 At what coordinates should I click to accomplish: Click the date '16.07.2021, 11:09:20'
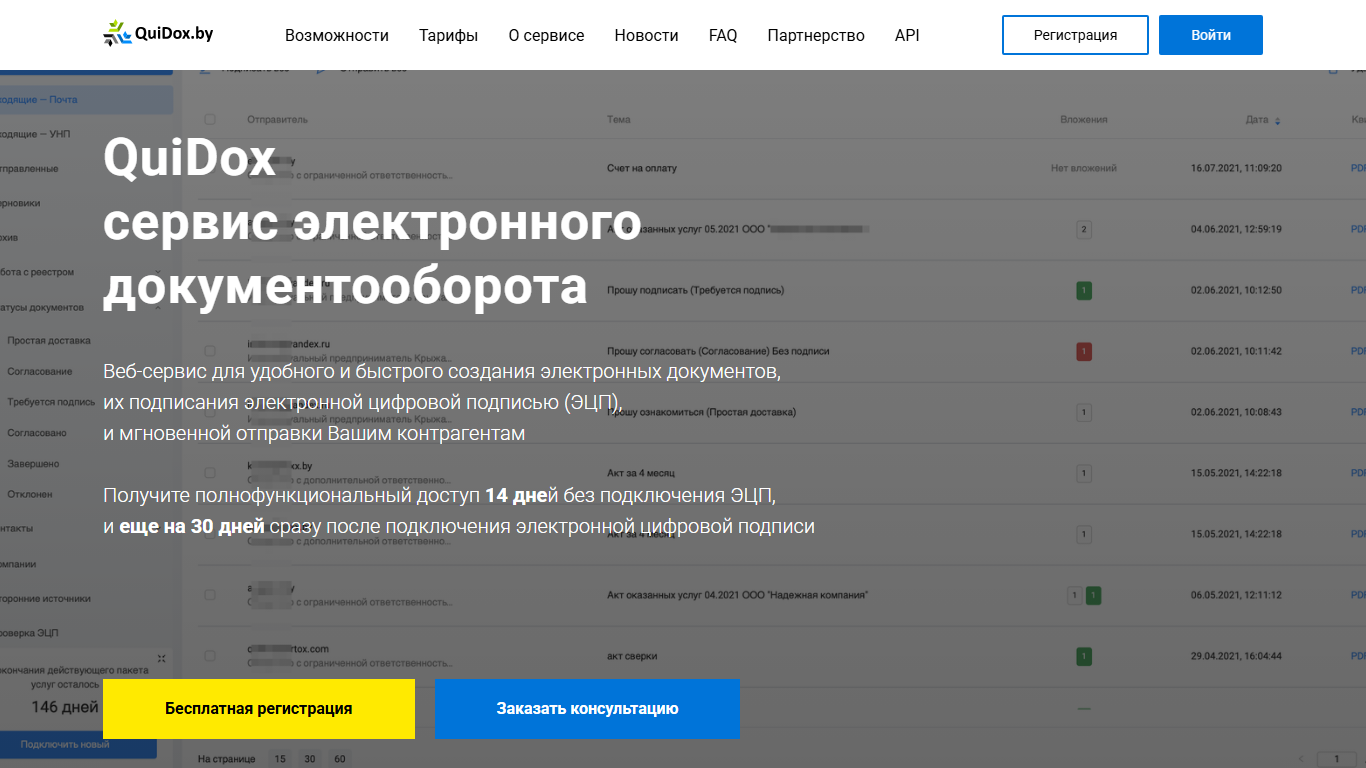click(1236, 168)
